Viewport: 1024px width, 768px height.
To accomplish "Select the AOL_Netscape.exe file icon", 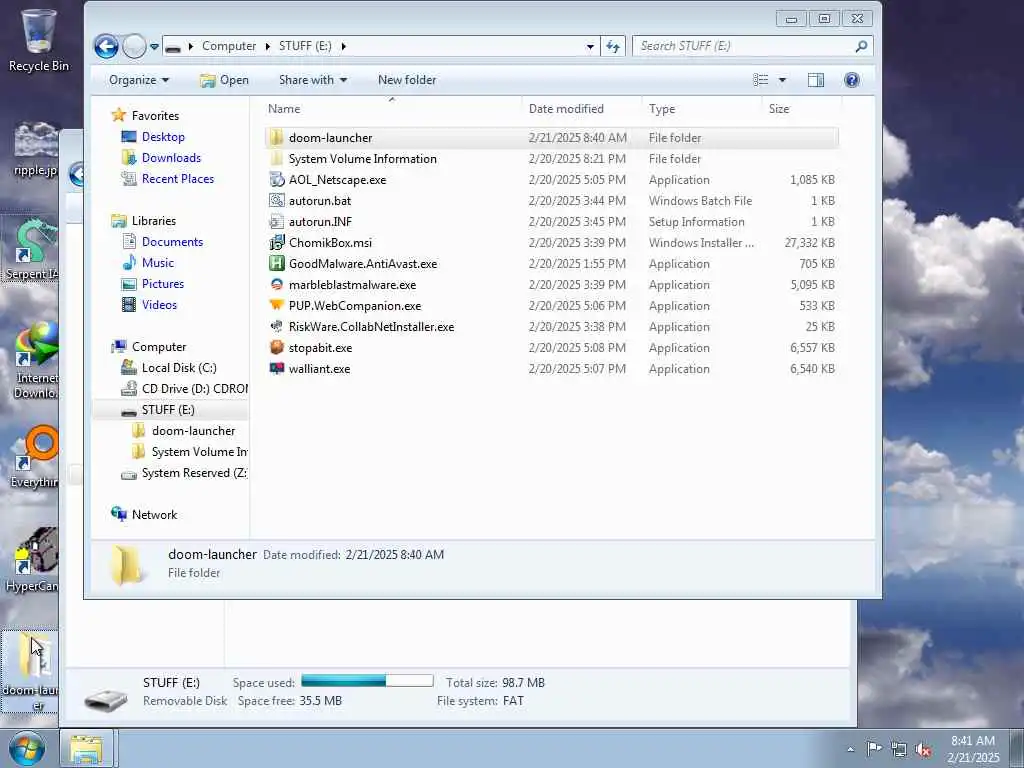I will [x=276, y=180].
